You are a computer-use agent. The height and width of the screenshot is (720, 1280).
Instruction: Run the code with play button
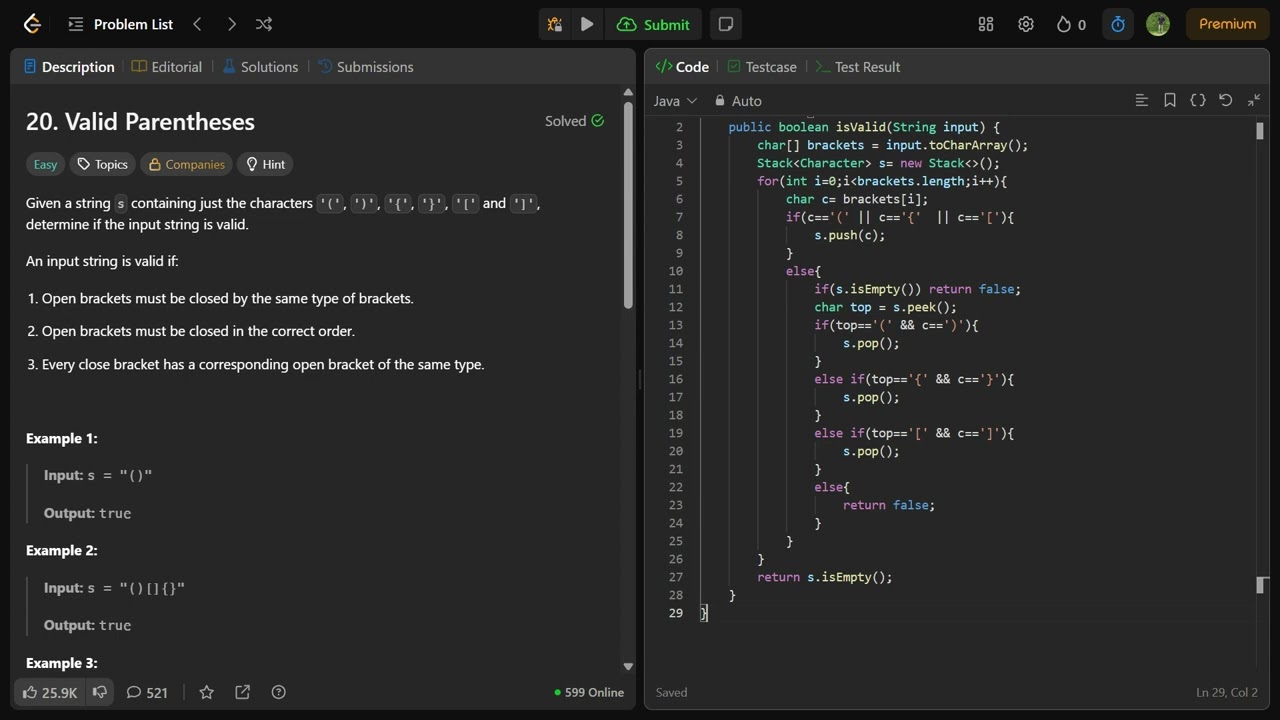tap(587, 24)
